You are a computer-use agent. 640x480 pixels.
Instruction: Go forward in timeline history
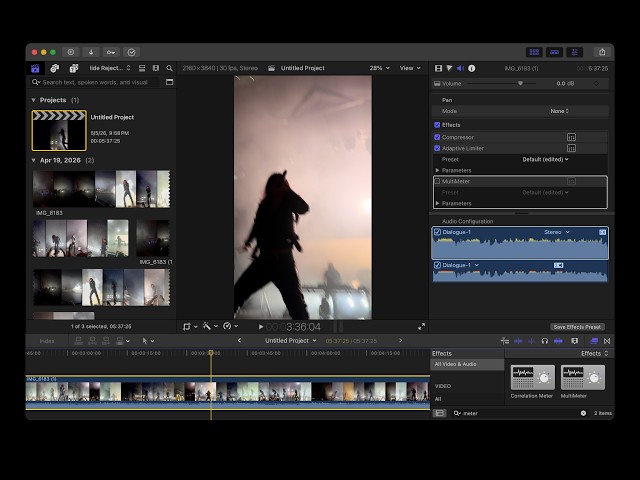click(x=400, y=340)
